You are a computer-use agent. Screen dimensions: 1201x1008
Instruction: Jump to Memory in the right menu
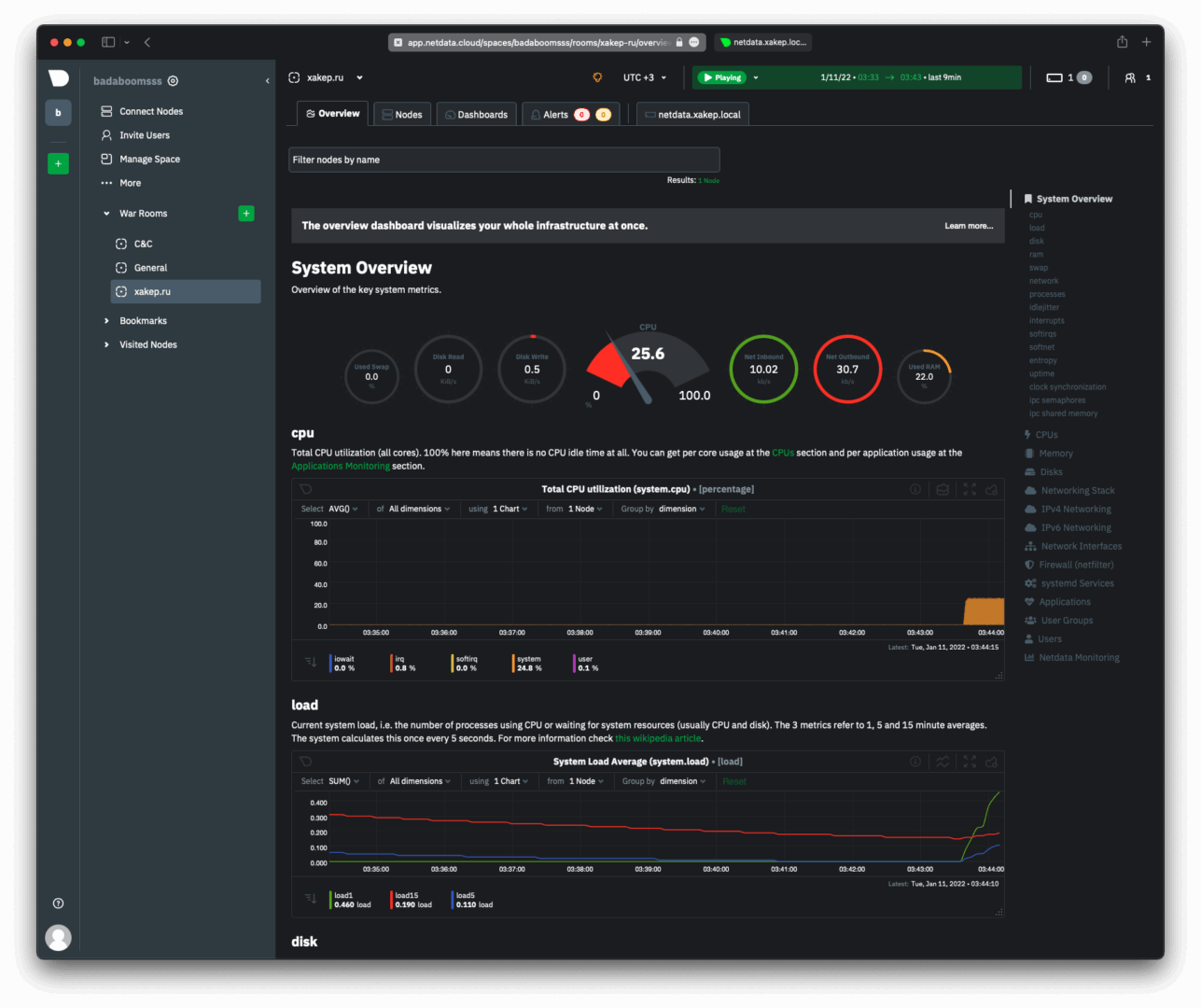click(1049, 454)
